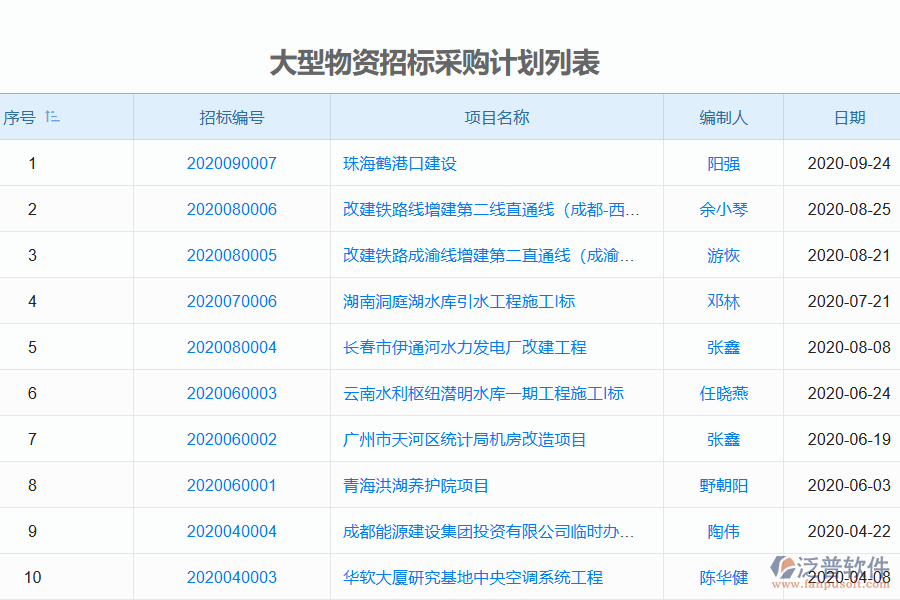Open bid number 2020090007

point(231,163)
